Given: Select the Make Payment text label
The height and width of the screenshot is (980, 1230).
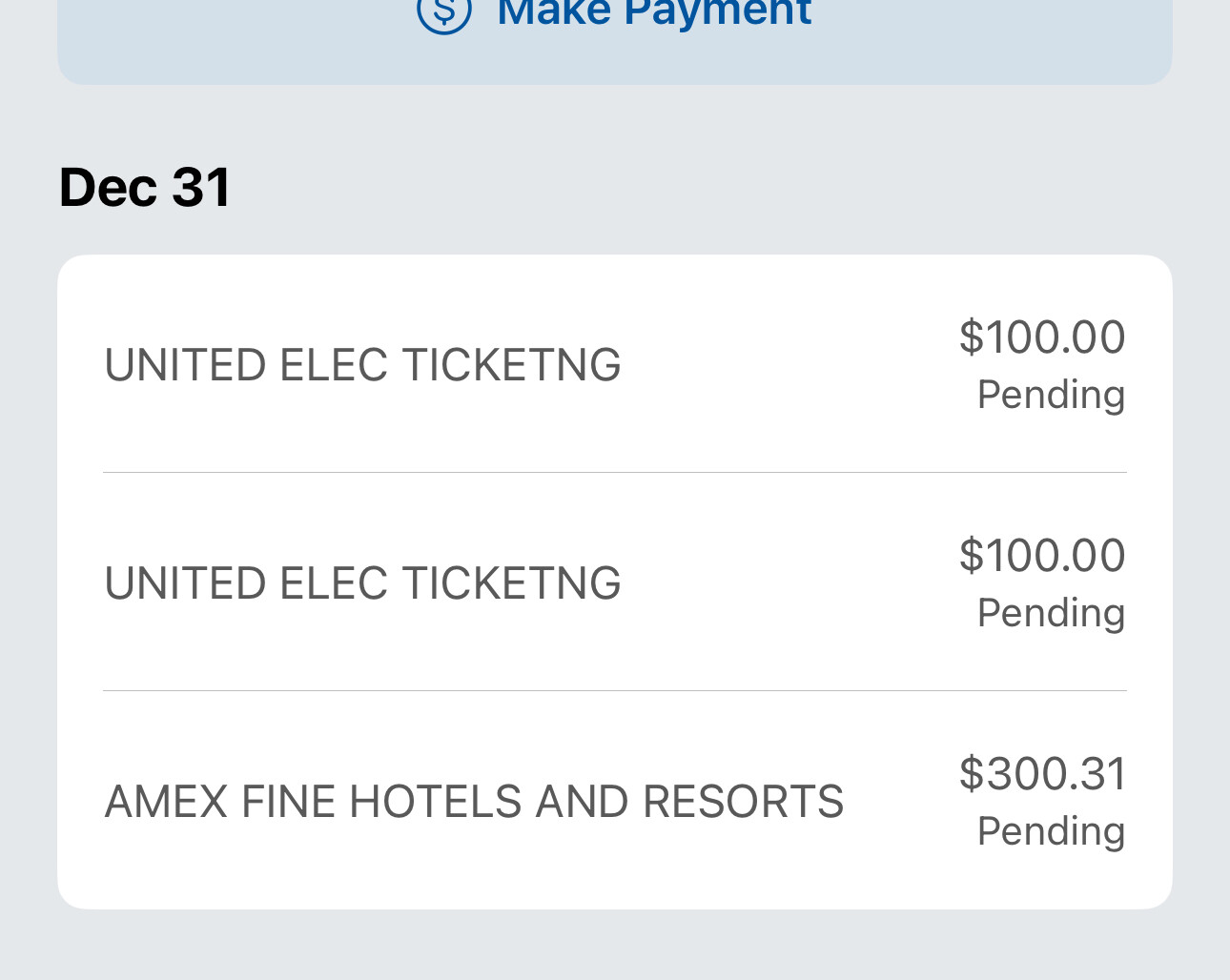Looking at the screenshot, I should tap(654, 13).
